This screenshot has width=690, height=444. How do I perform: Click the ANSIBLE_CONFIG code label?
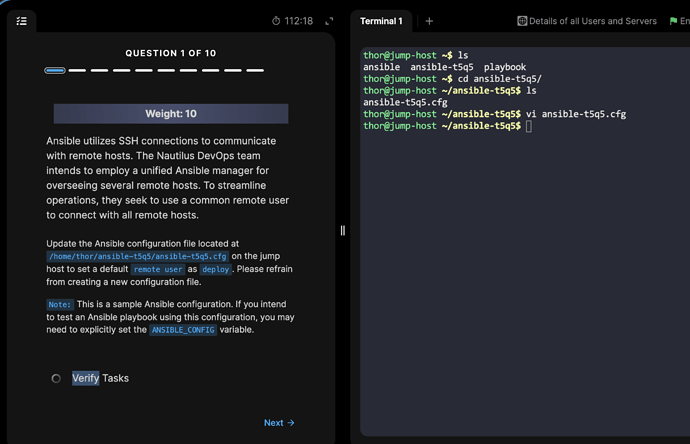coord(183,330)
